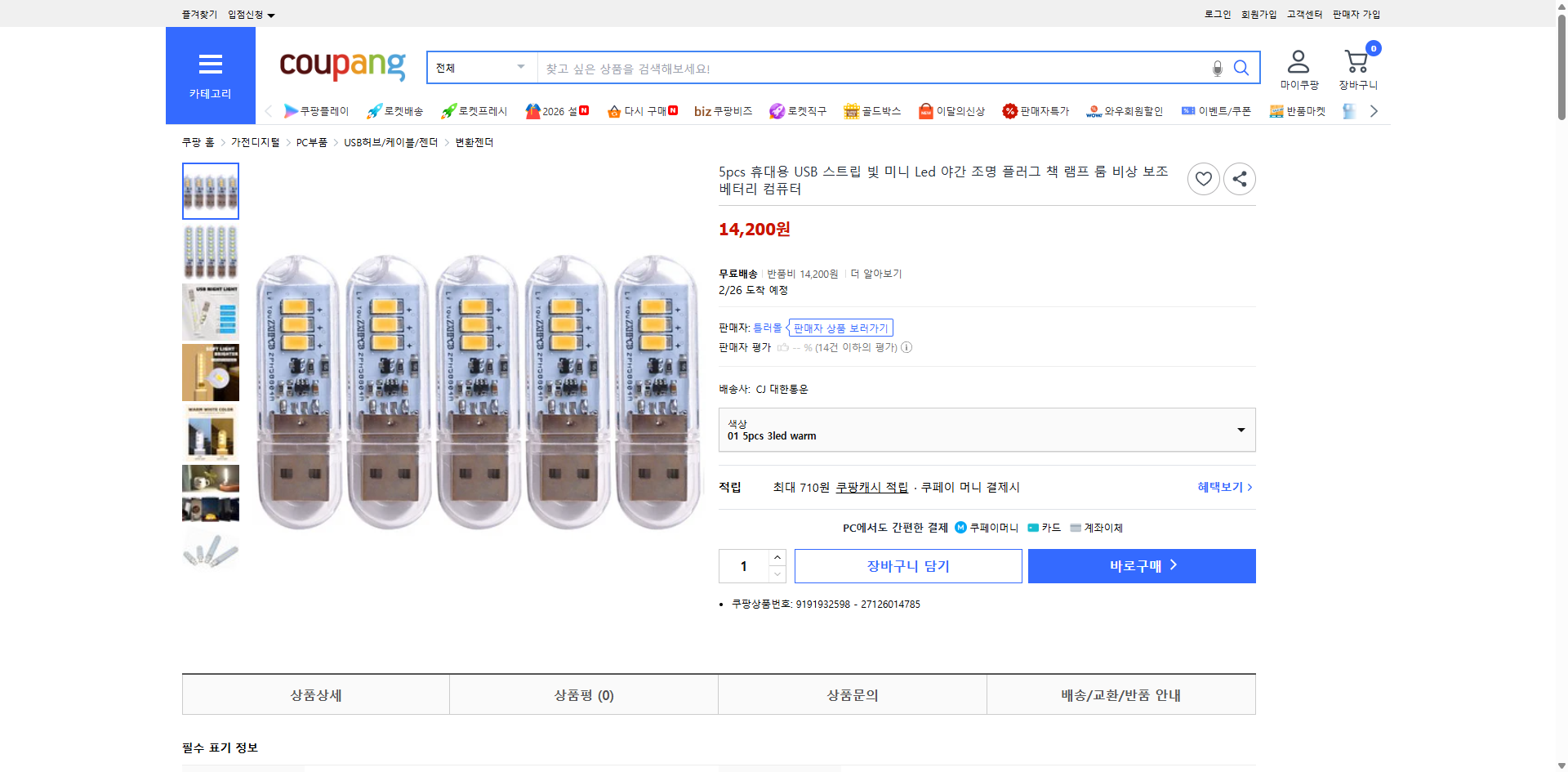Increase quantity with the stepper arrow
Image resolution: width=1568 pixels, height=772 pixels.
point(777,558)
